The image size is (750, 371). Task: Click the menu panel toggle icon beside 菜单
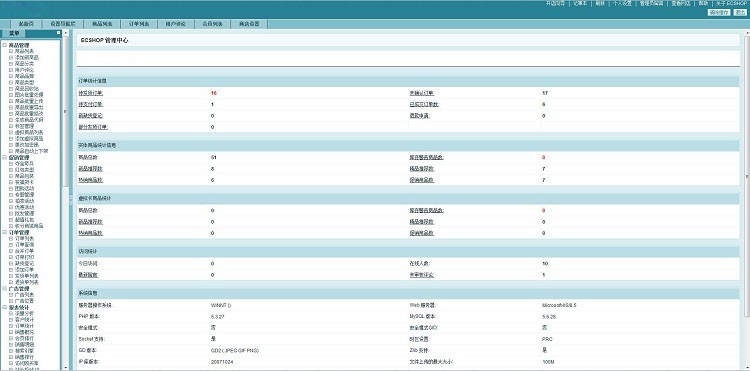(x=58, y=33)
